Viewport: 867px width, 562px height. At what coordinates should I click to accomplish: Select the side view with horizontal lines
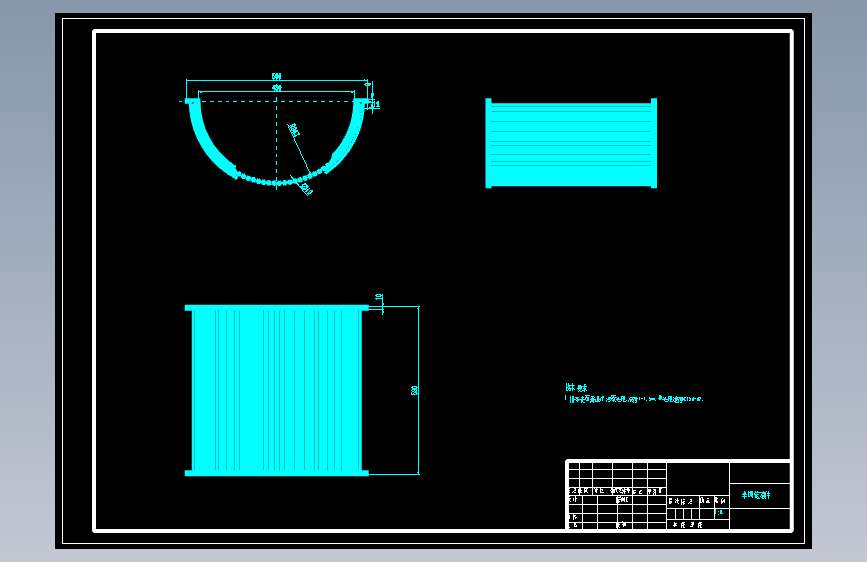(571, 143)
